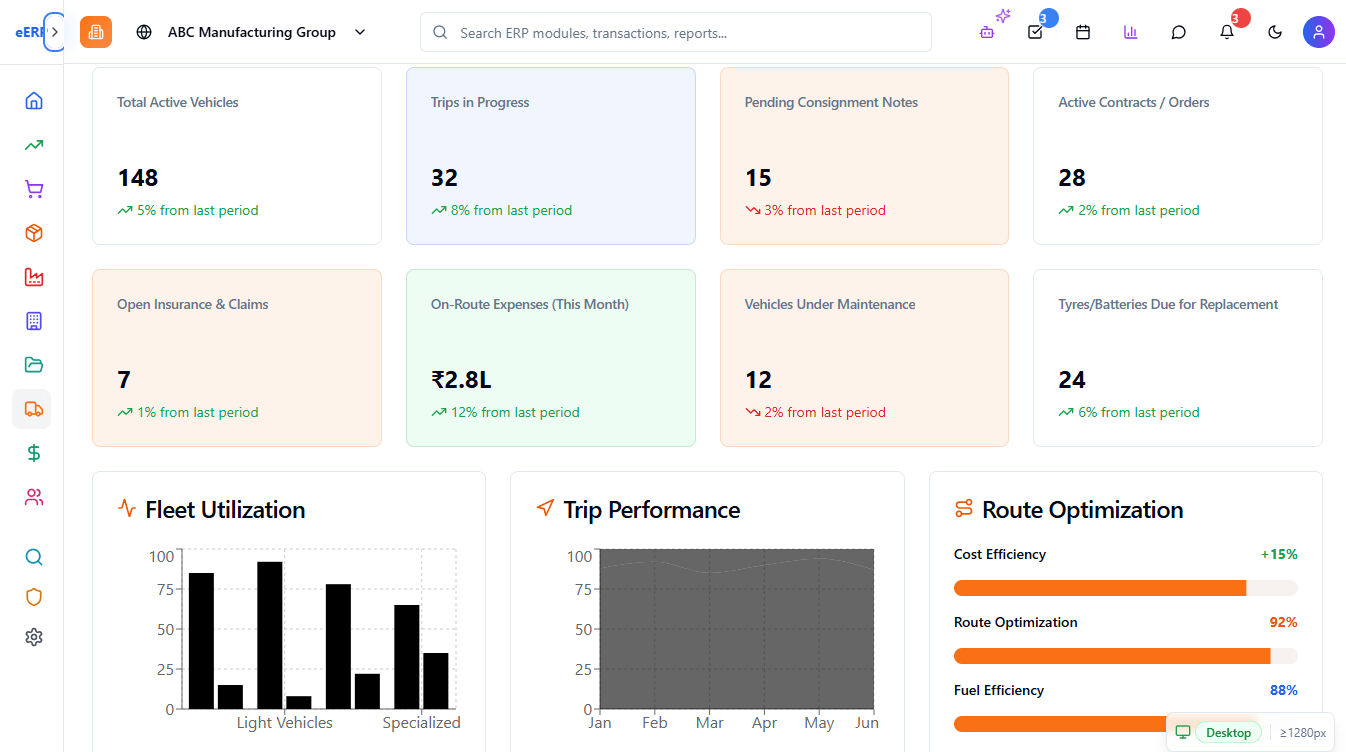Click the ERP search input field
This screenshot has width=1346, height=752.
[x=676, y=32]
